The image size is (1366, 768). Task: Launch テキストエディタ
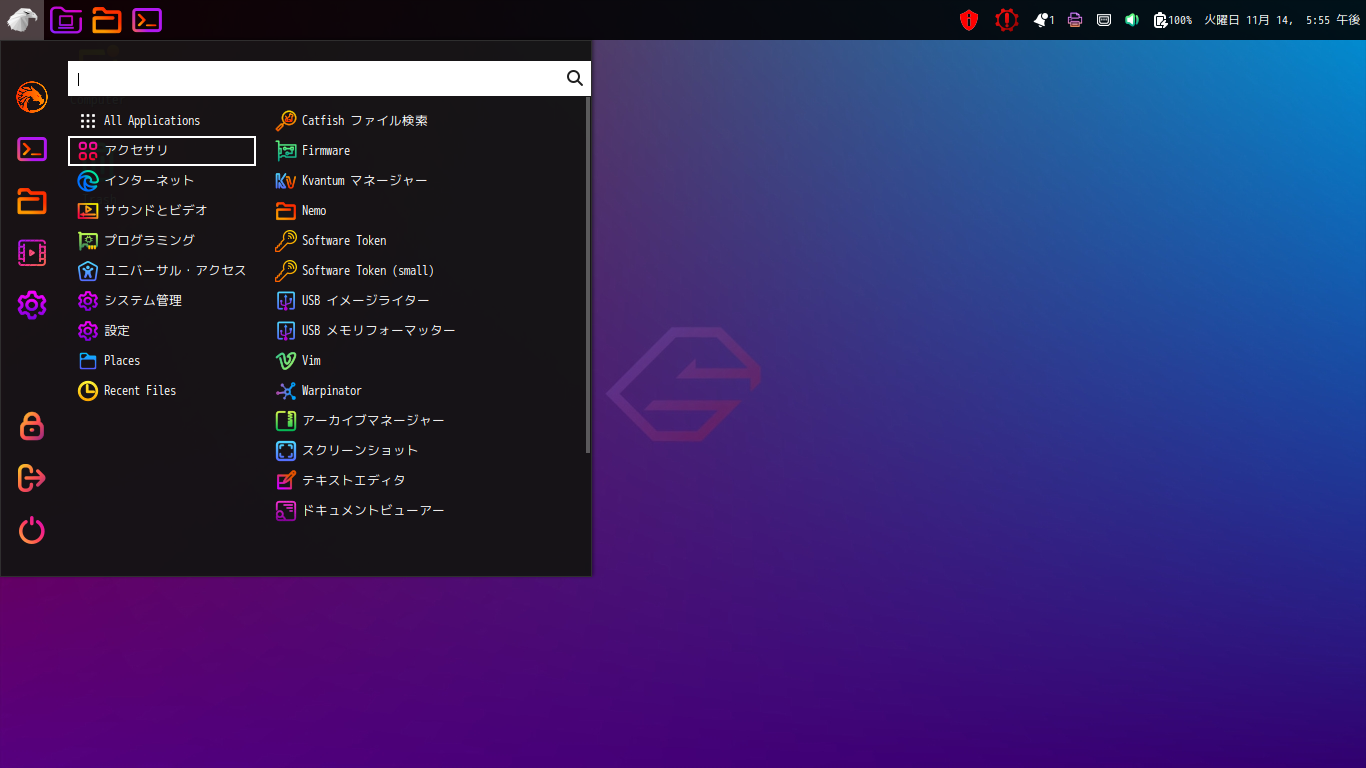coord(425,480)
